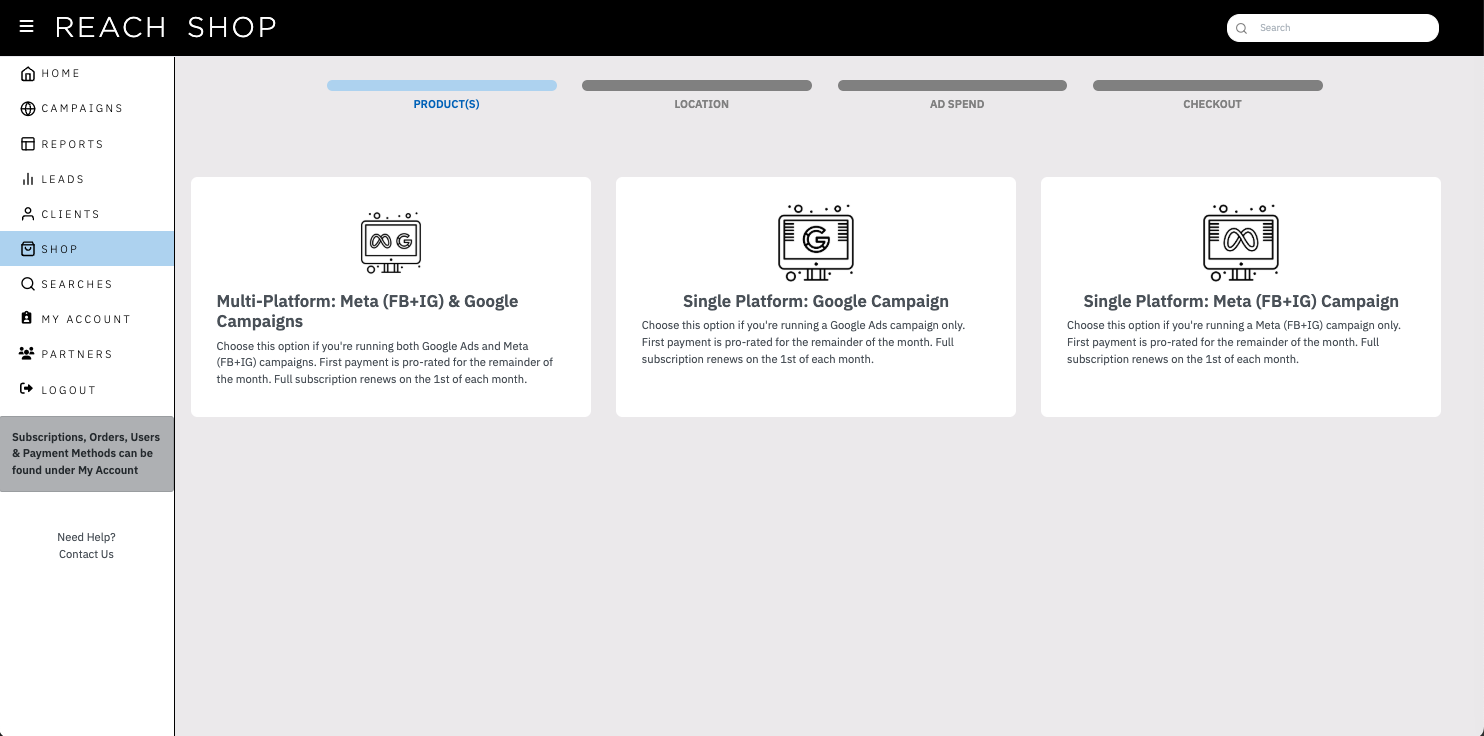Image resolution: width=1484 pixels, height=736 pixels.
Task: Click the Home house icon
Action: 28,74
